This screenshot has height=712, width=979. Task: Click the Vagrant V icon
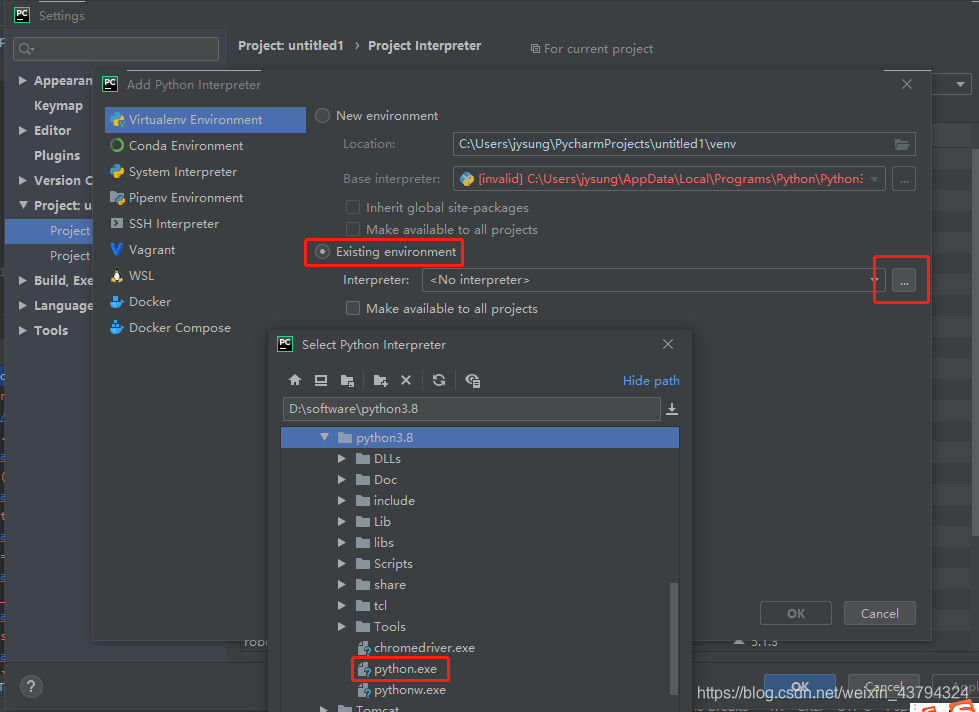pyautogui.click(x=117, y=250)
